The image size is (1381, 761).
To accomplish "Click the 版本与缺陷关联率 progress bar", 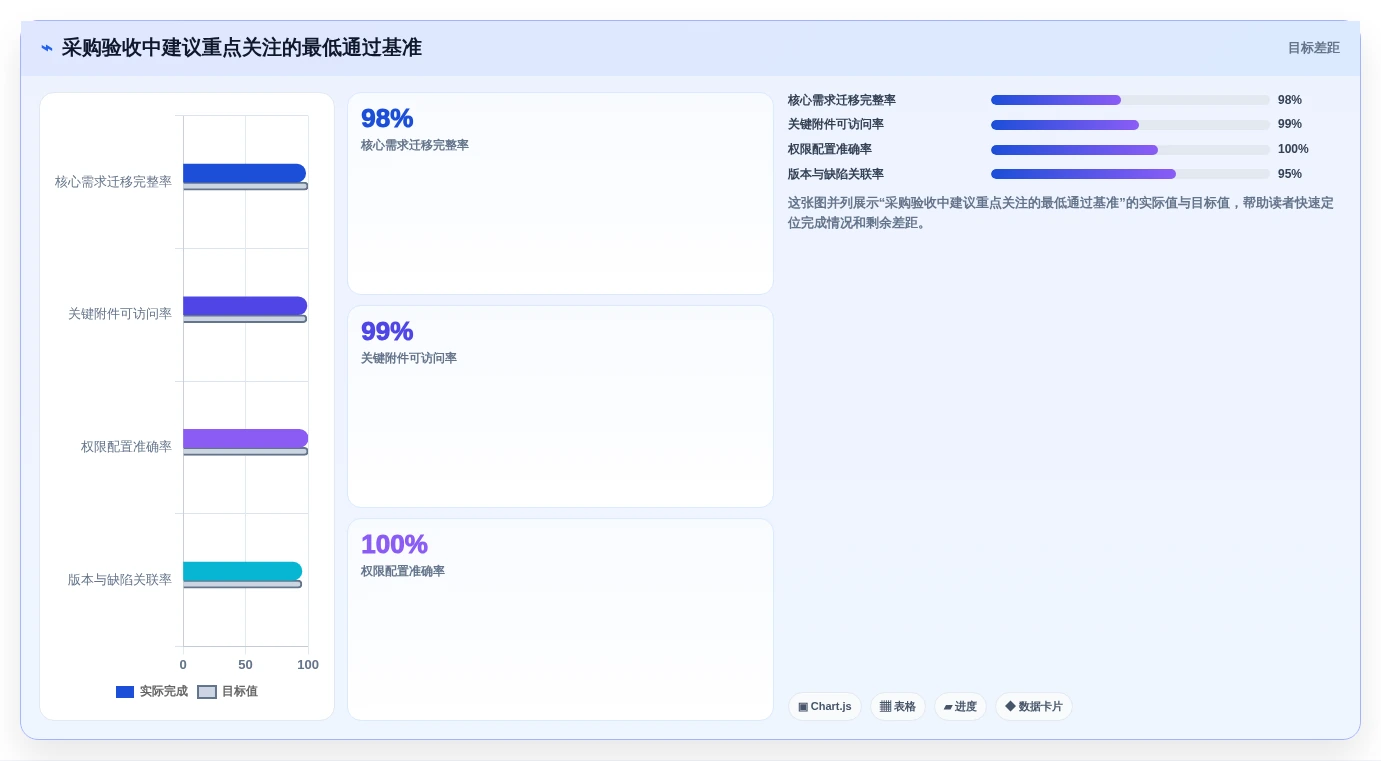I will (1130, 174).
